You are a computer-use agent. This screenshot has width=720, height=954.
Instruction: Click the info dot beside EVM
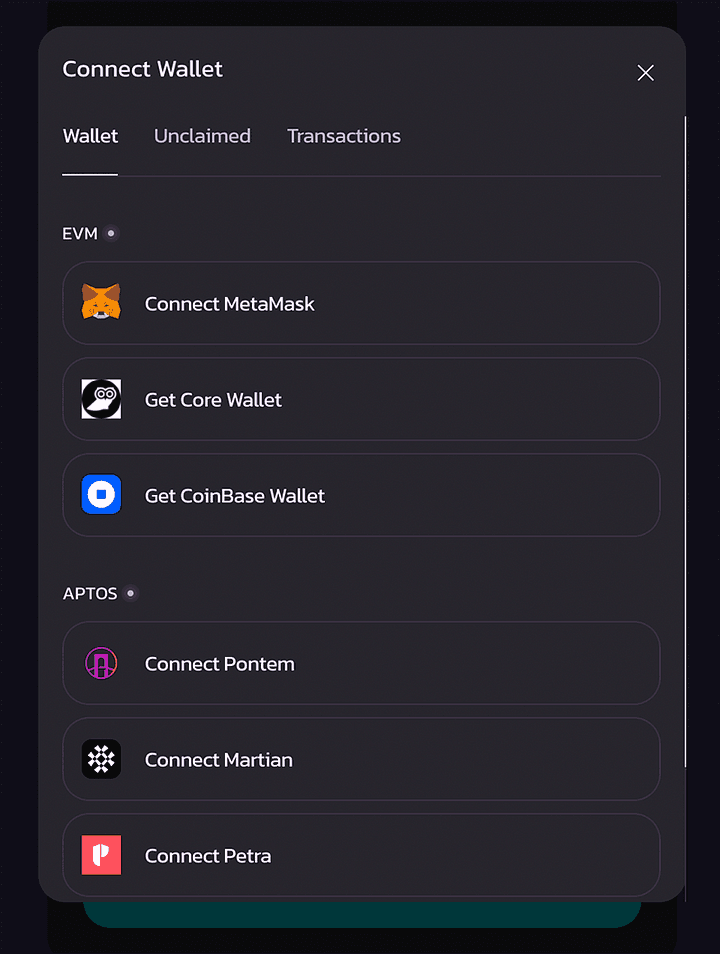click(x=111, y=233)
